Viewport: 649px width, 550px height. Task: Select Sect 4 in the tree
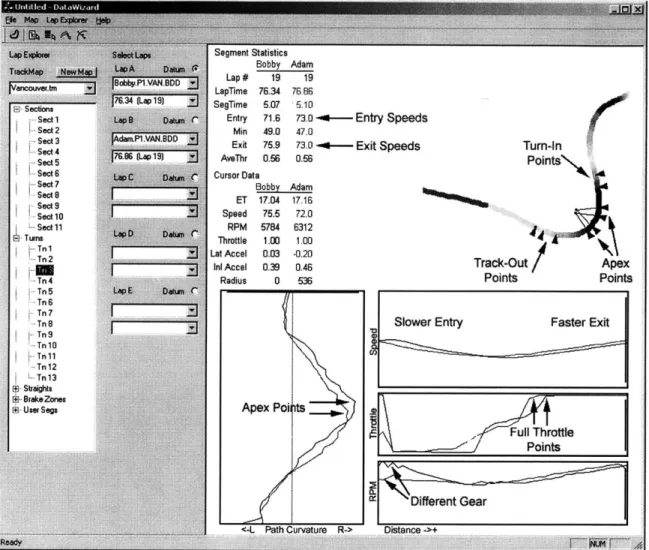click(48, 152)
